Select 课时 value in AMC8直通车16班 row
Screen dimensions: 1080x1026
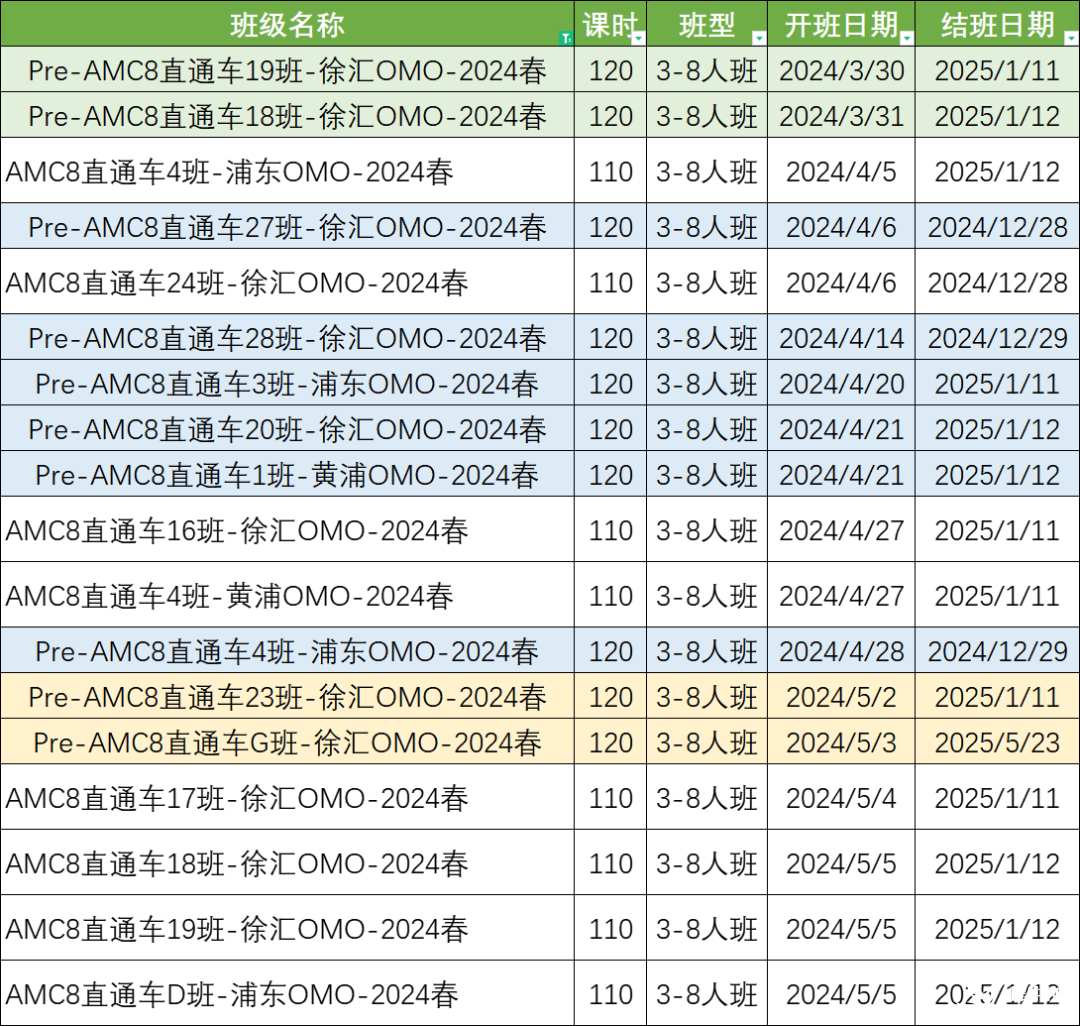coord(610,530)
